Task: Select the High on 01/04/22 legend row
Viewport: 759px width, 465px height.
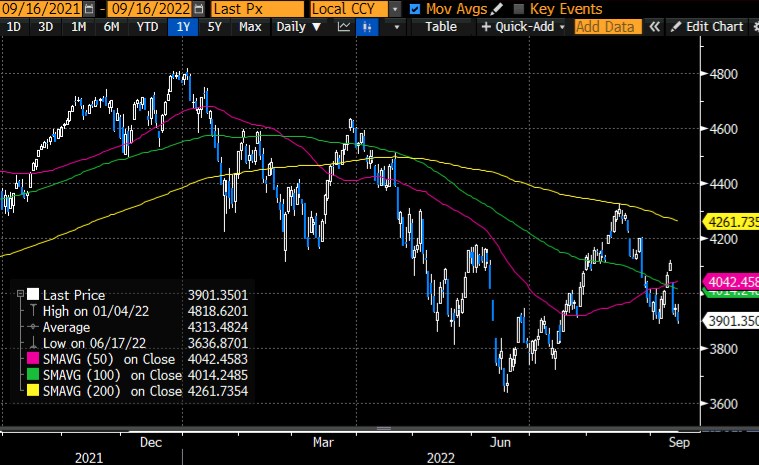Action: click(138, 311)
